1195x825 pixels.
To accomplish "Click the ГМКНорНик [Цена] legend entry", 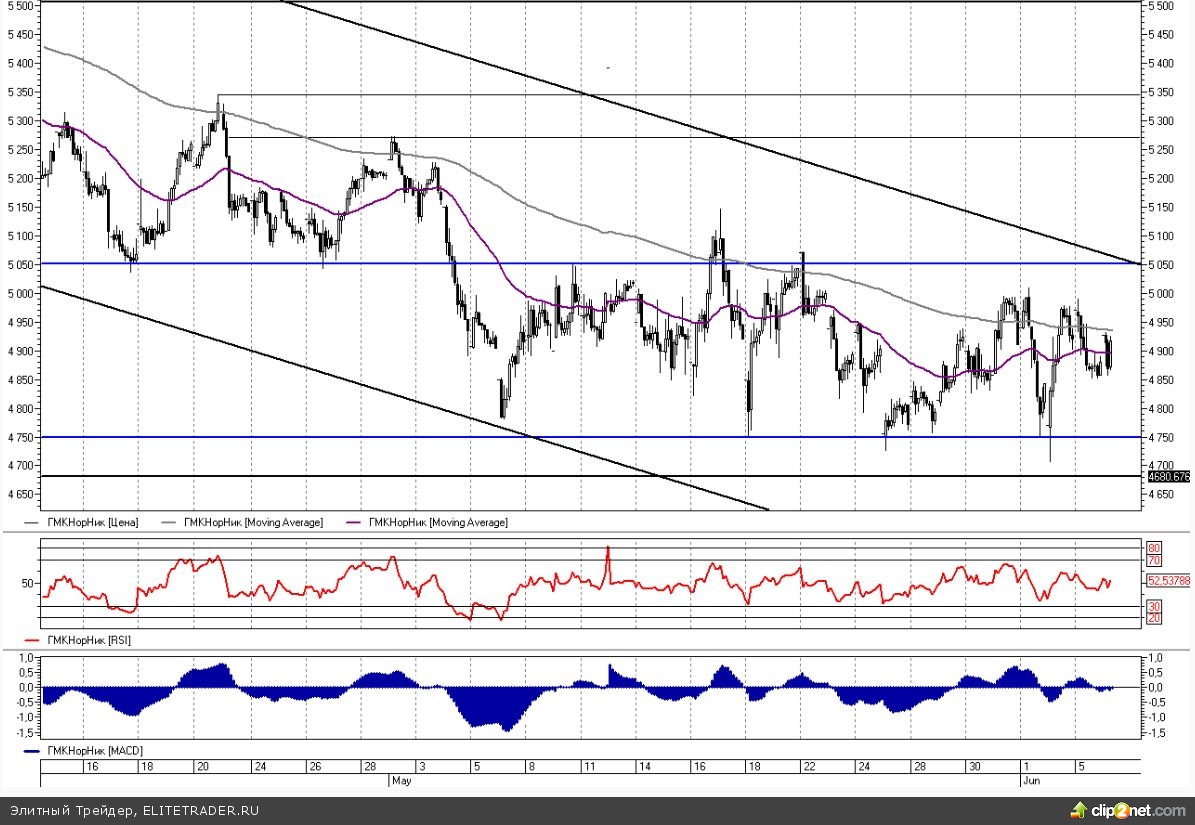I will click(90, 522).
